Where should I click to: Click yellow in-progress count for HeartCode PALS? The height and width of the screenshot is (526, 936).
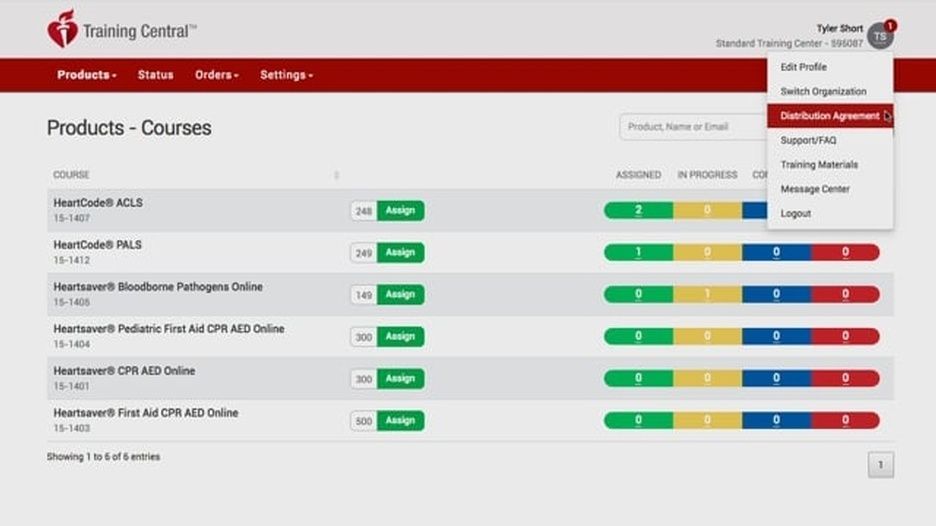coord(707,253)
